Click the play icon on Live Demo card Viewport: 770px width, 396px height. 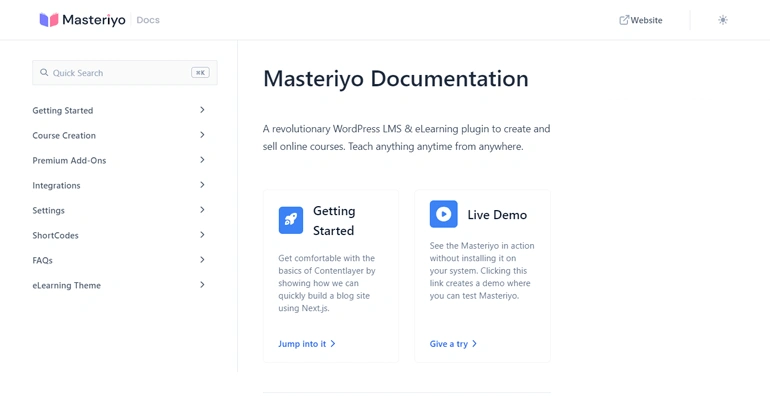[443, 214]
